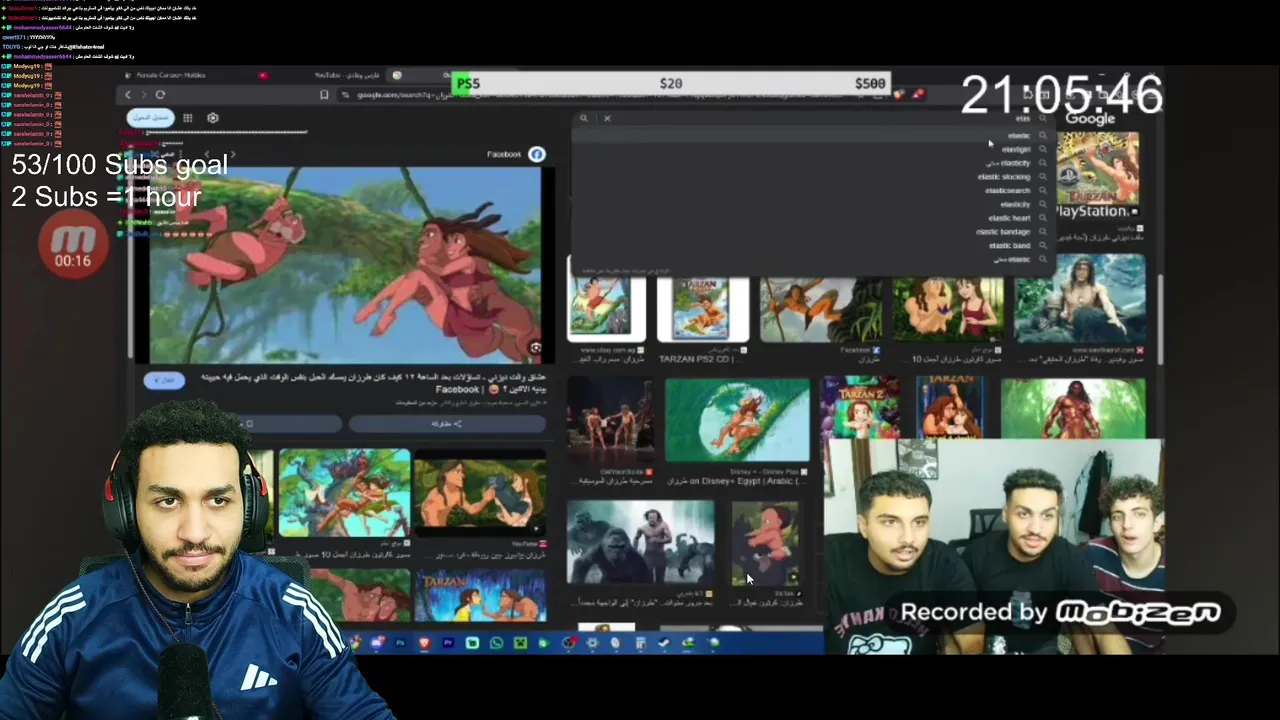Click the blue sign-in button
The image size is (1280, 720).
coord(151,118)
